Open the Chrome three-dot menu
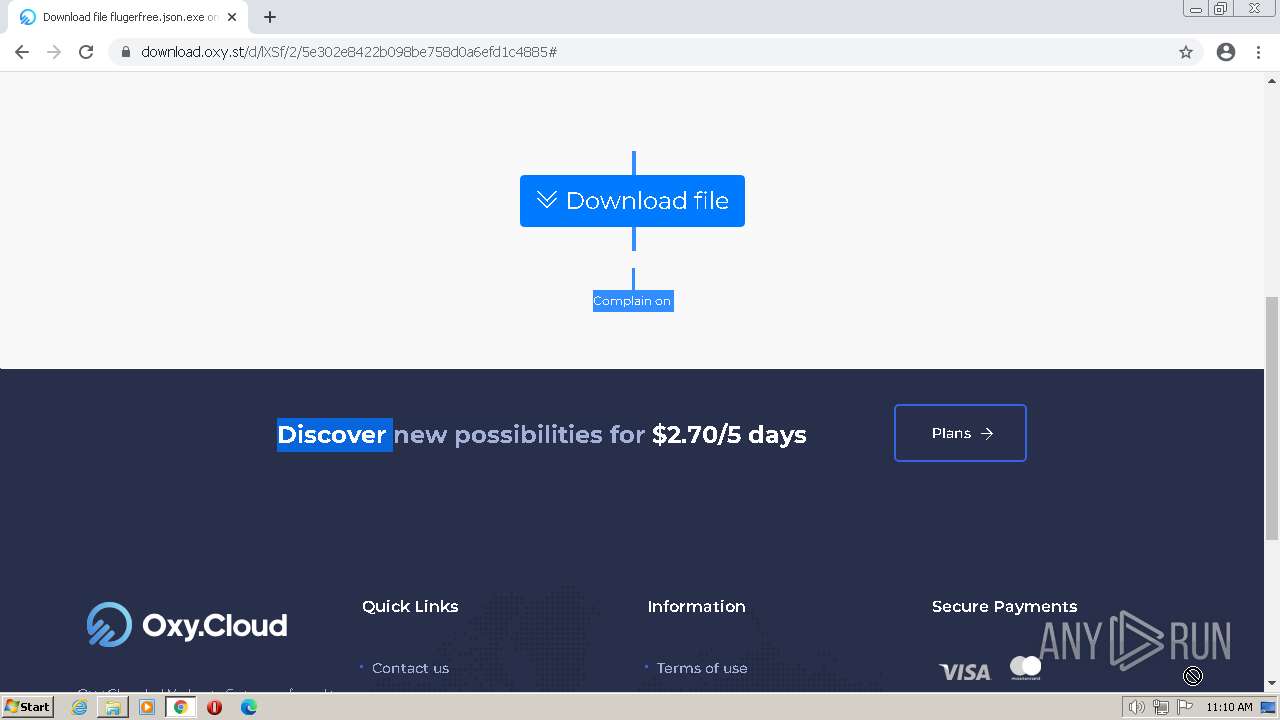This screenshot has width=1280, height=720. pos(1258,52)
